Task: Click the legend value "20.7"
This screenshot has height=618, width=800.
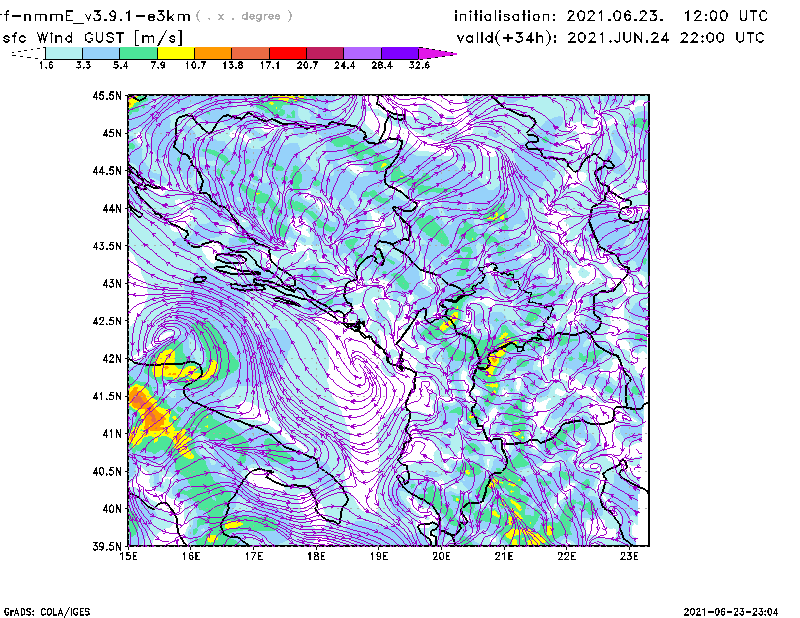Action: point(307,65)
